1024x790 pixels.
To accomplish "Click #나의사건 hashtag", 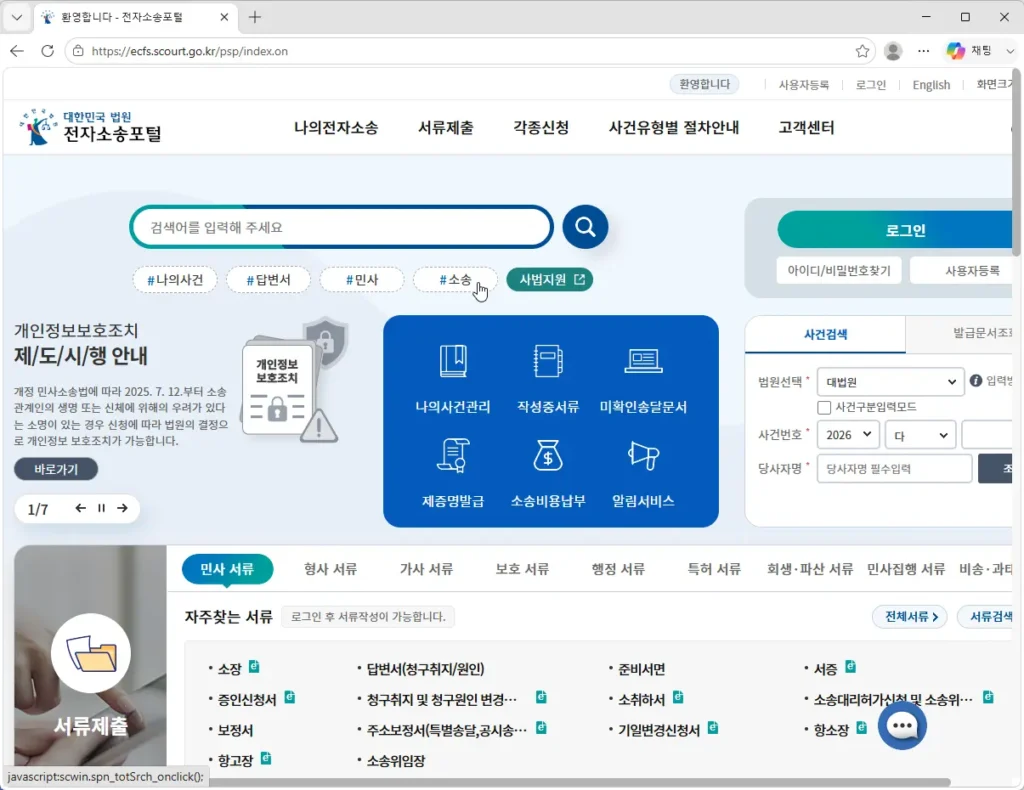I will coord(175,279).
